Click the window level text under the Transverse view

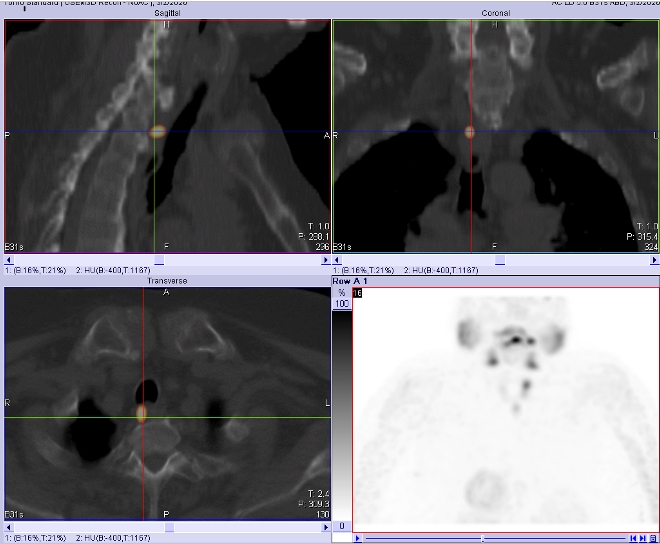(x=77, y=538)
